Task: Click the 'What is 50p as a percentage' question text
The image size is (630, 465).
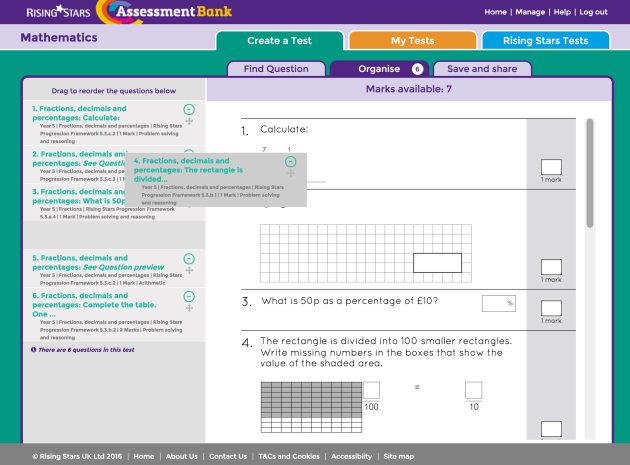Action: click(x=350, y=301)
